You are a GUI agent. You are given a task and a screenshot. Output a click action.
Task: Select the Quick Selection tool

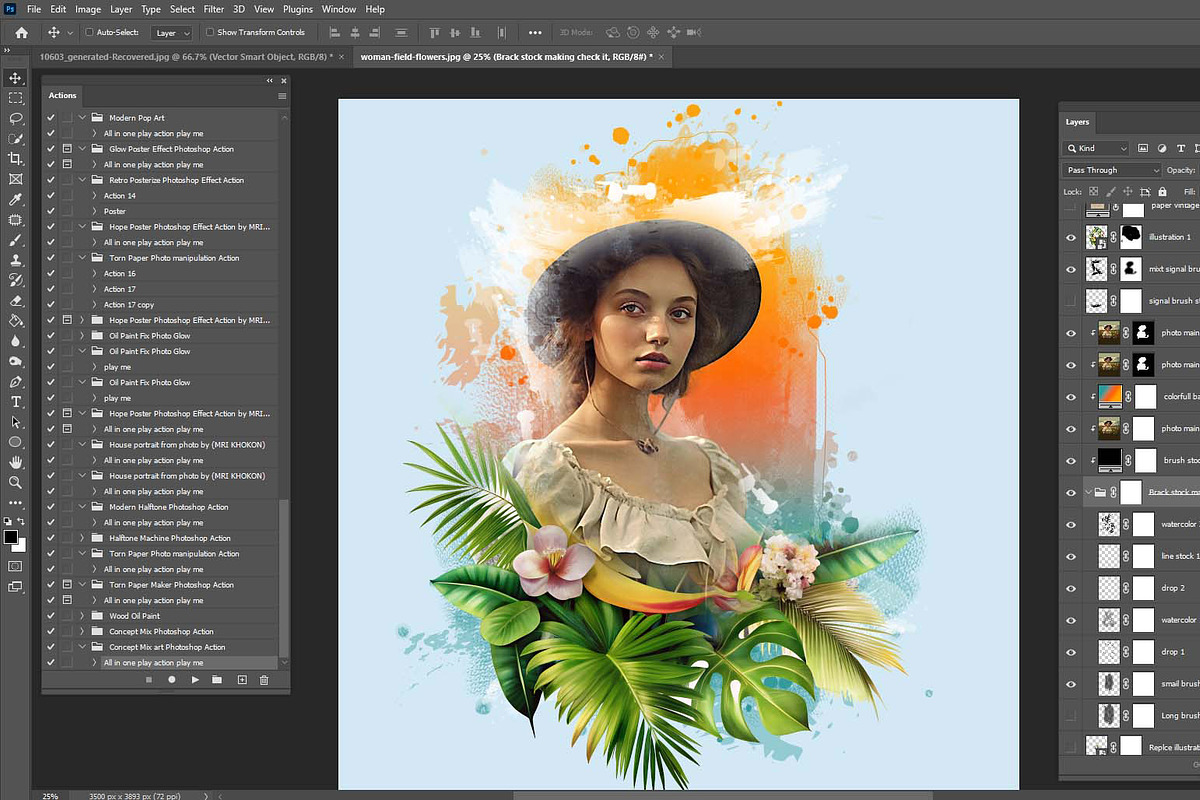tap(15, 138)
